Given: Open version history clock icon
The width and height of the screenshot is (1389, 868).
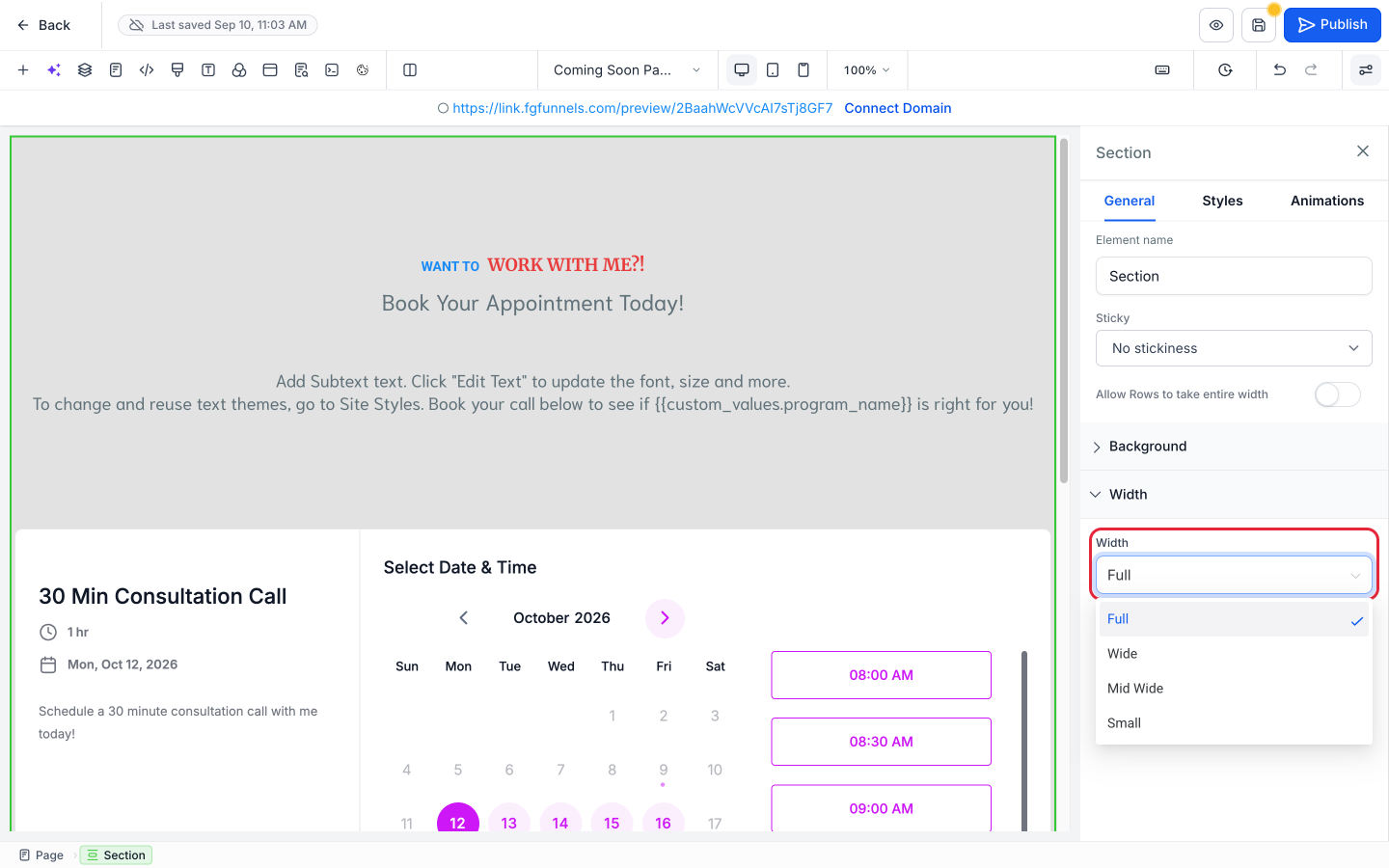Looking at the screenshot, I should pos(1225,69).
